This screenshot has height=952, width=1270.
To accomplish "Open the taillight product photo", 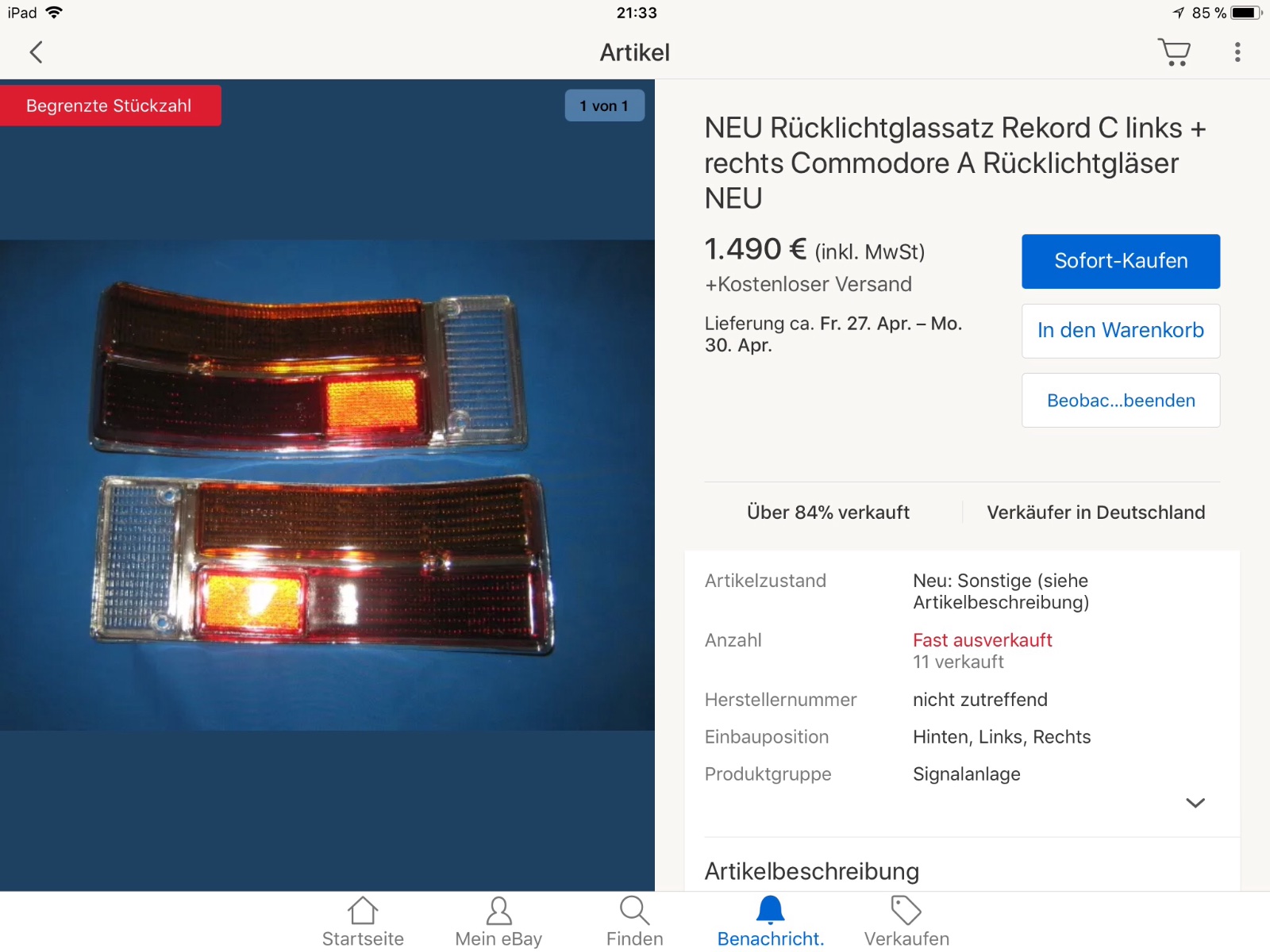I will click(x=327, y=485).
